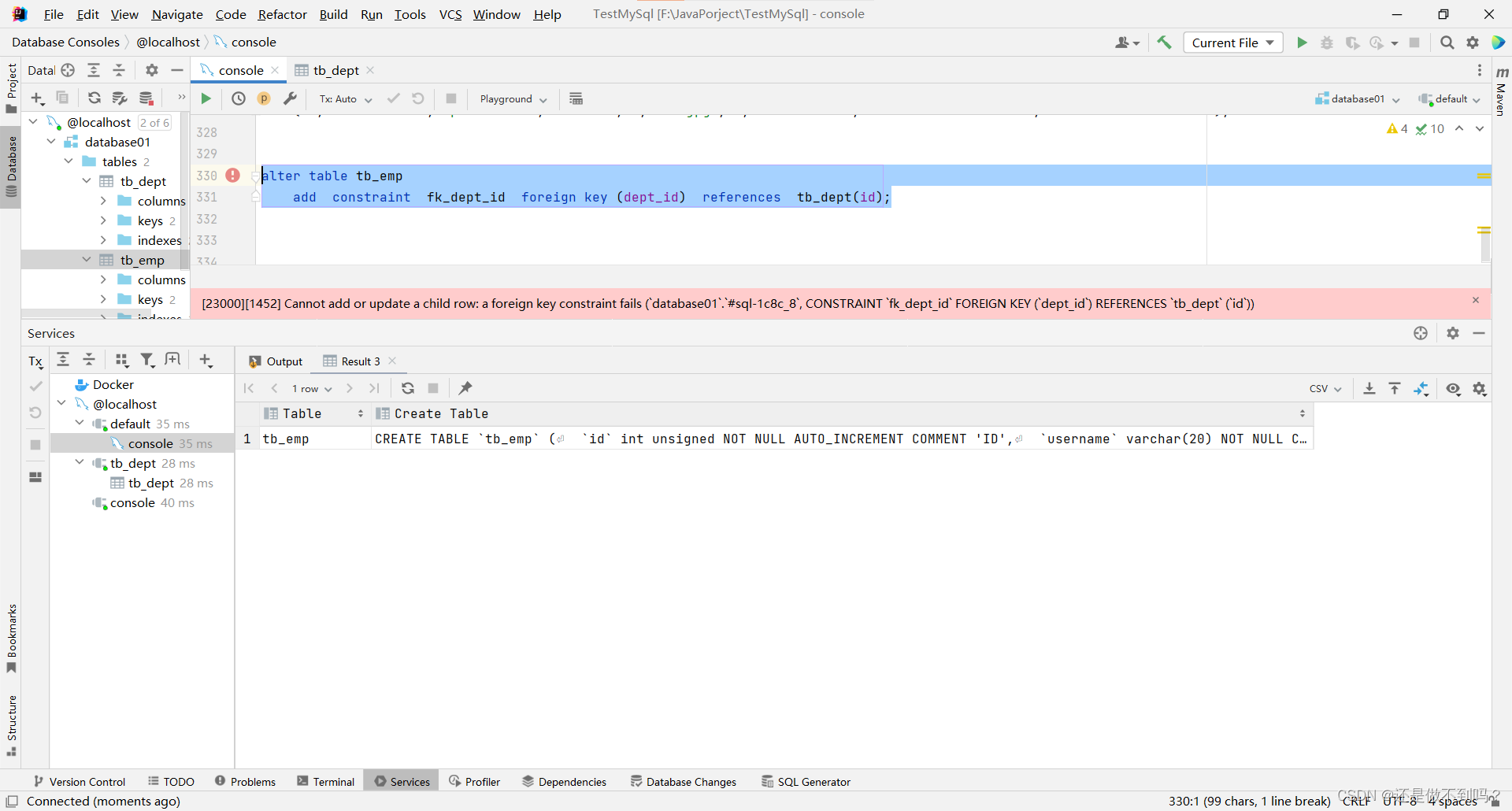
Task: Reload the Result 3 page
Action: 407,388
